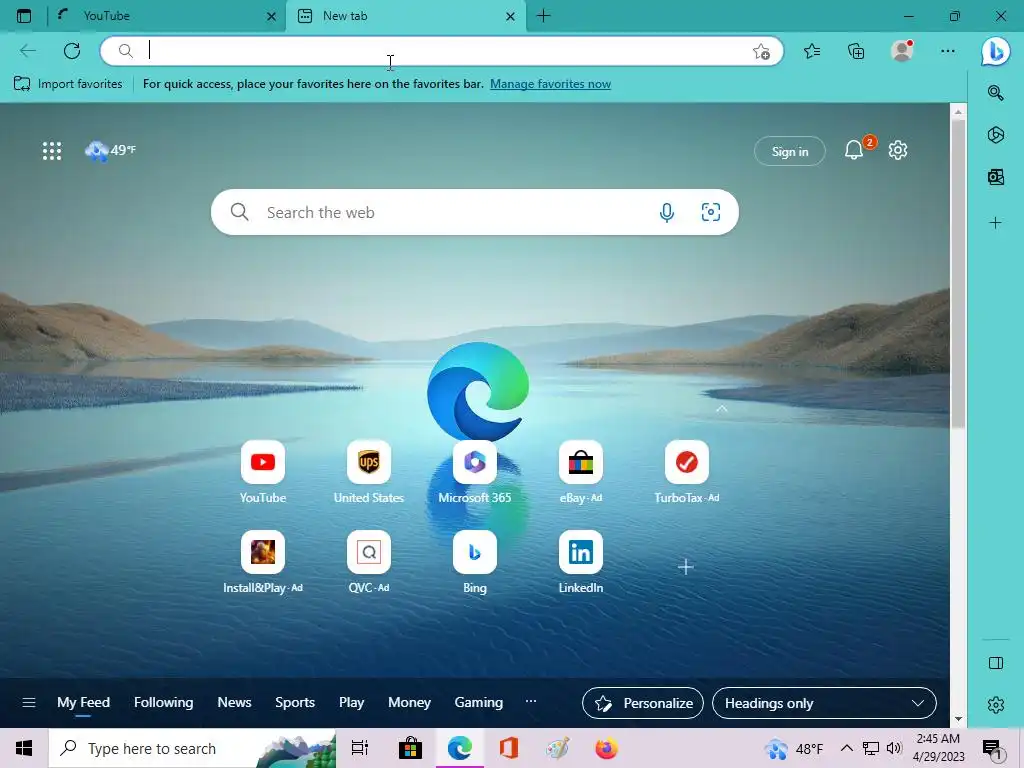Open feed hamburger menu
Image resolution: width=1024 pixels, height=768 pixels.
coord(29,703)
